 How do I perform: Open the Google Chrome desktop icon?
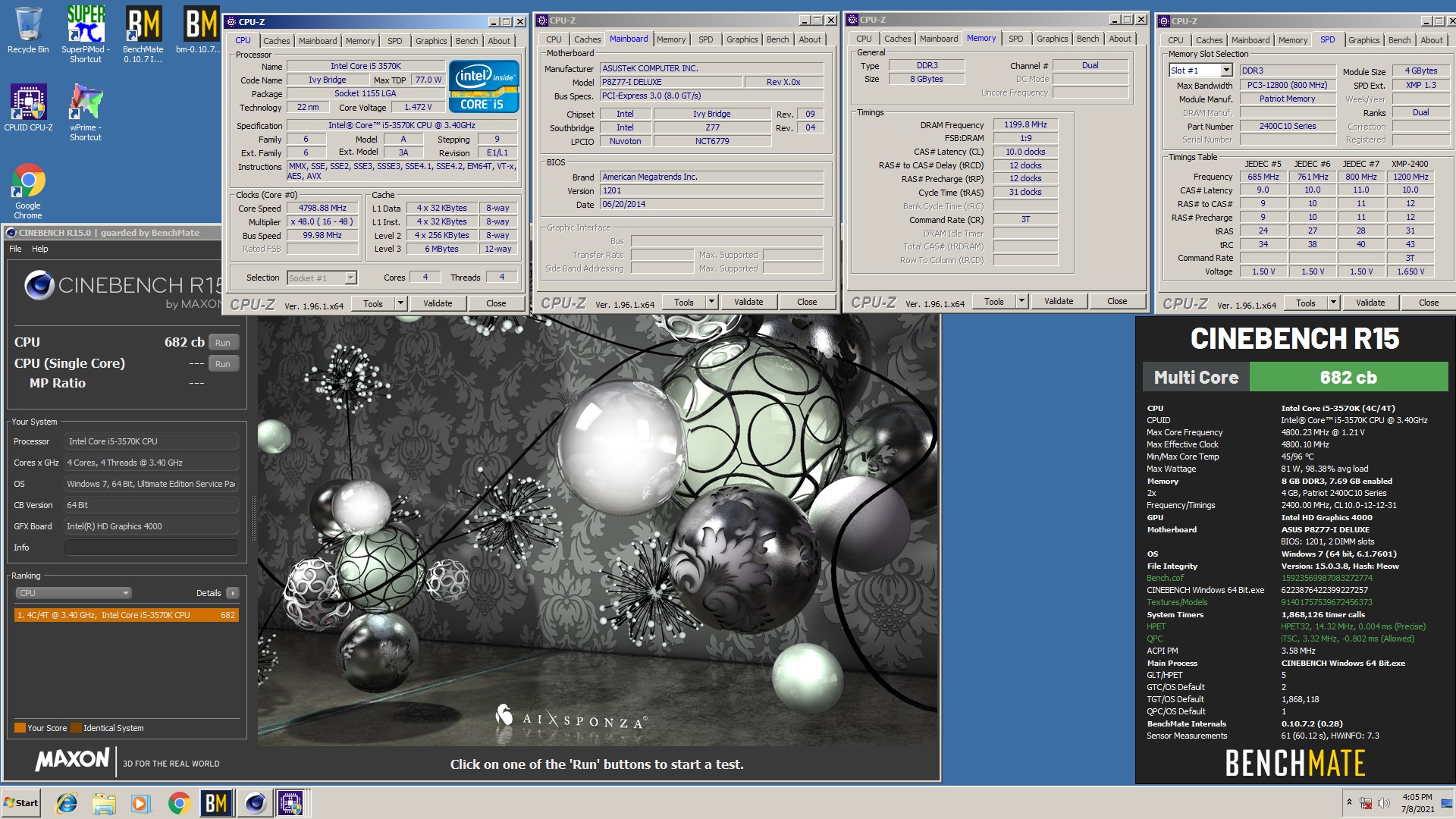coord(28,190)
